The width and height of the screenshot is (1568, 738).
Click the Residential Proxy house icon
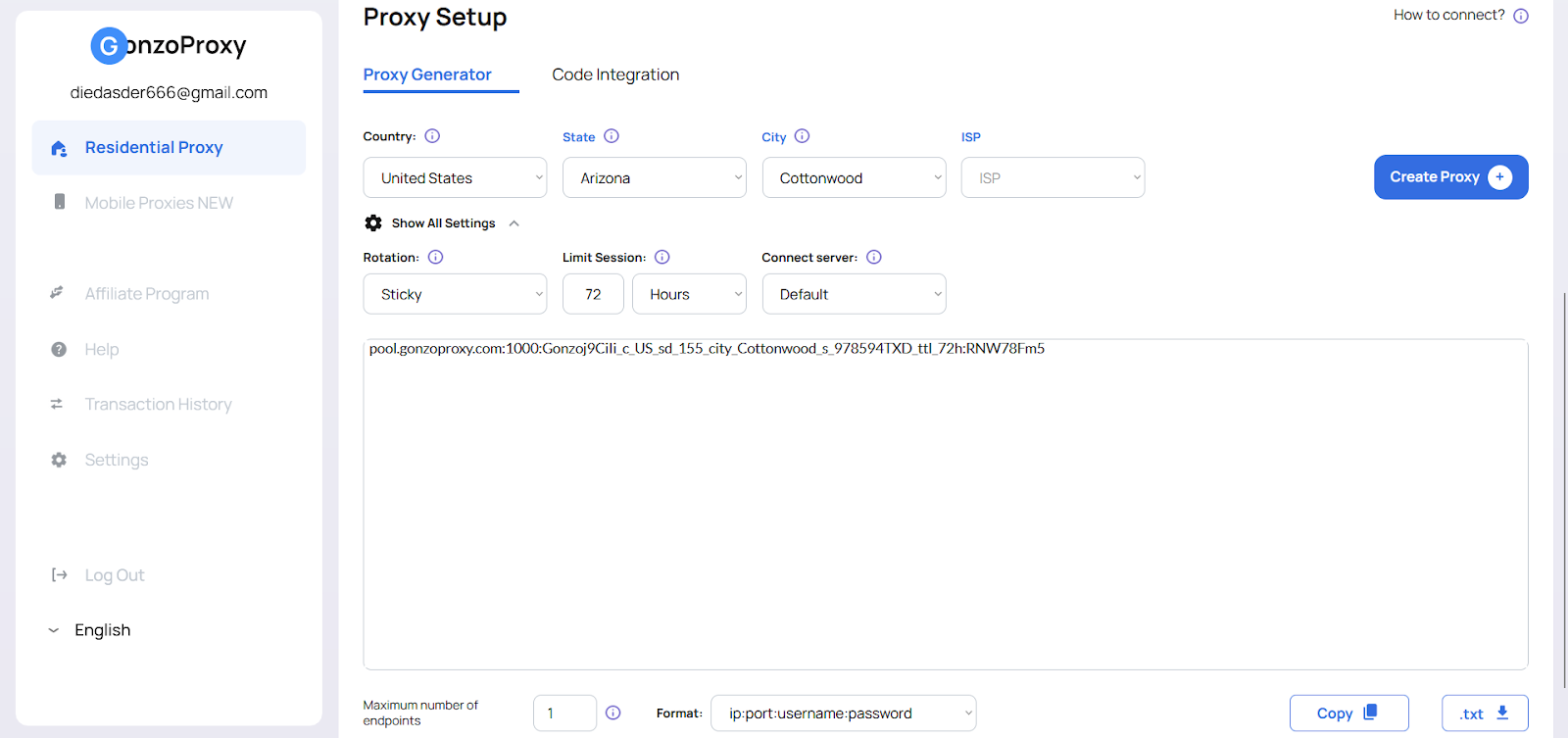[x=59, y=148]
